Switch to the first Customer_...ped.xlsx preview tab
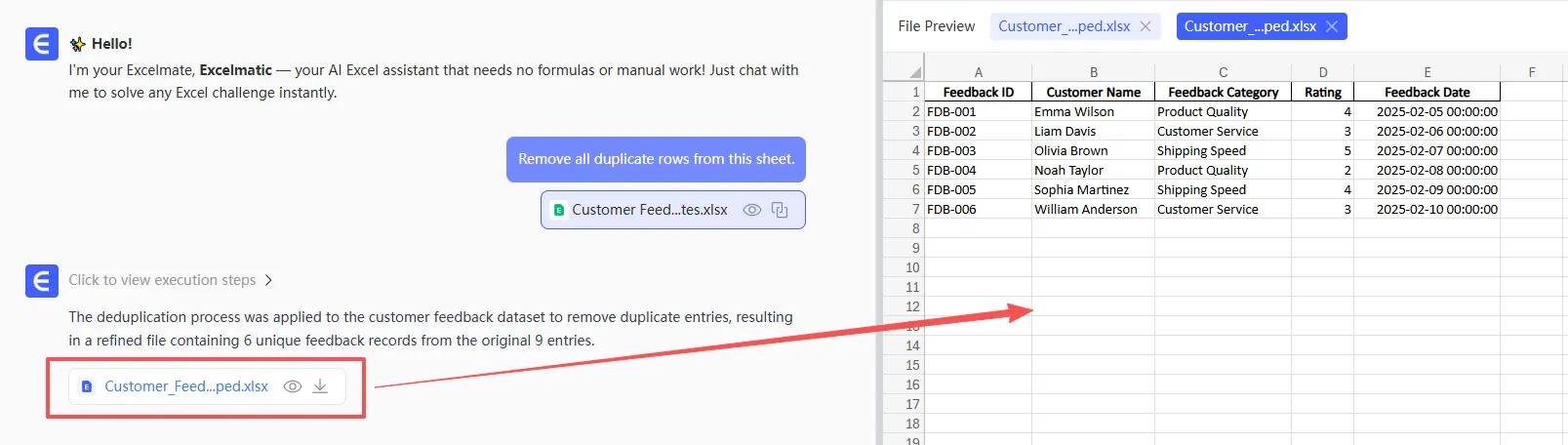 (x=1064, y=26)
